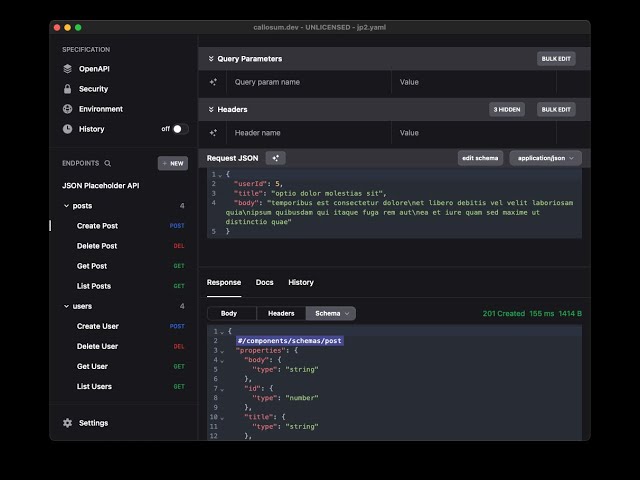This screenshot has width=640, height=480.
Task: Click the "title" line in request JSON
Action: [x=310, y=193]
